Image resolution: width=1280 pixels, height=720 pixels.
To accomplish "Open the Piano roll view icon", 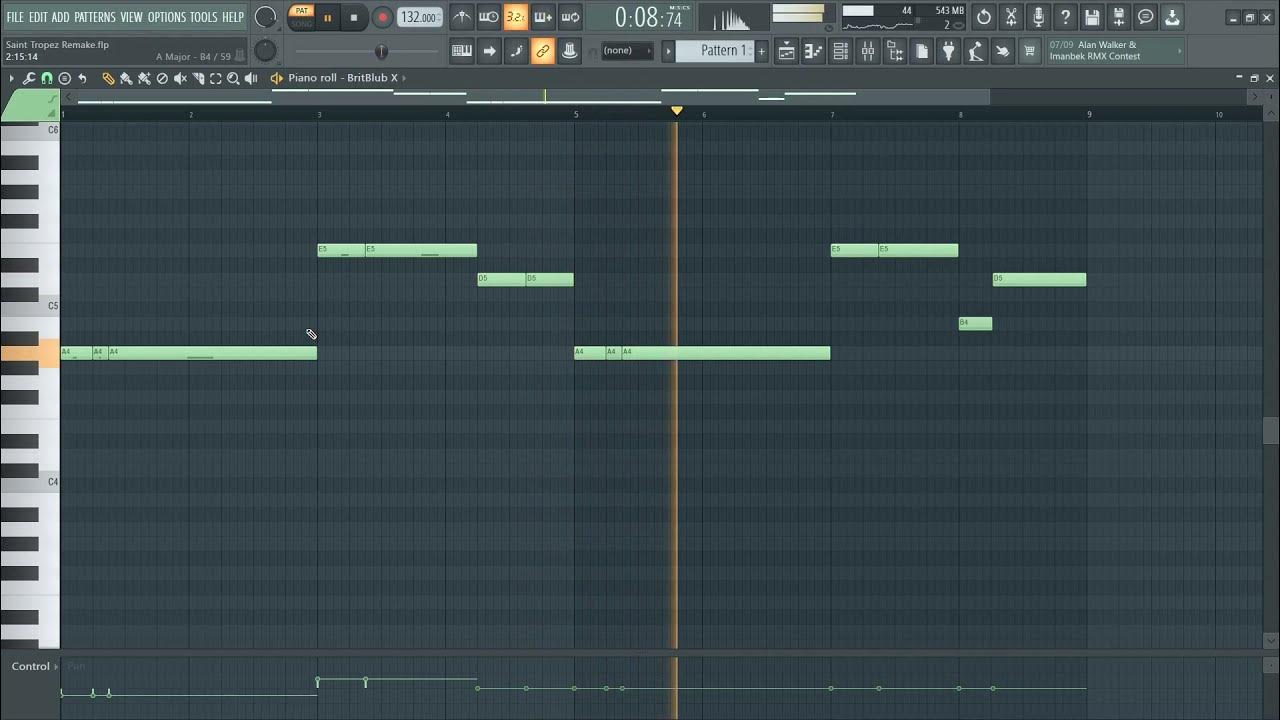I will click(814, 51).
